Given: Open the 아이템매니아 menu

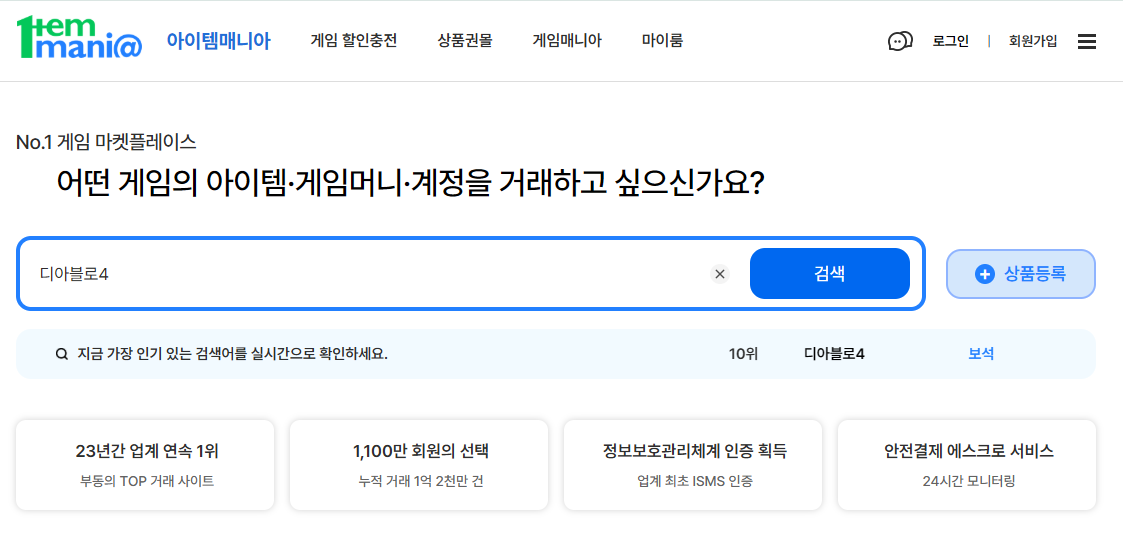Looking at the screenshot, I should 218,42.
